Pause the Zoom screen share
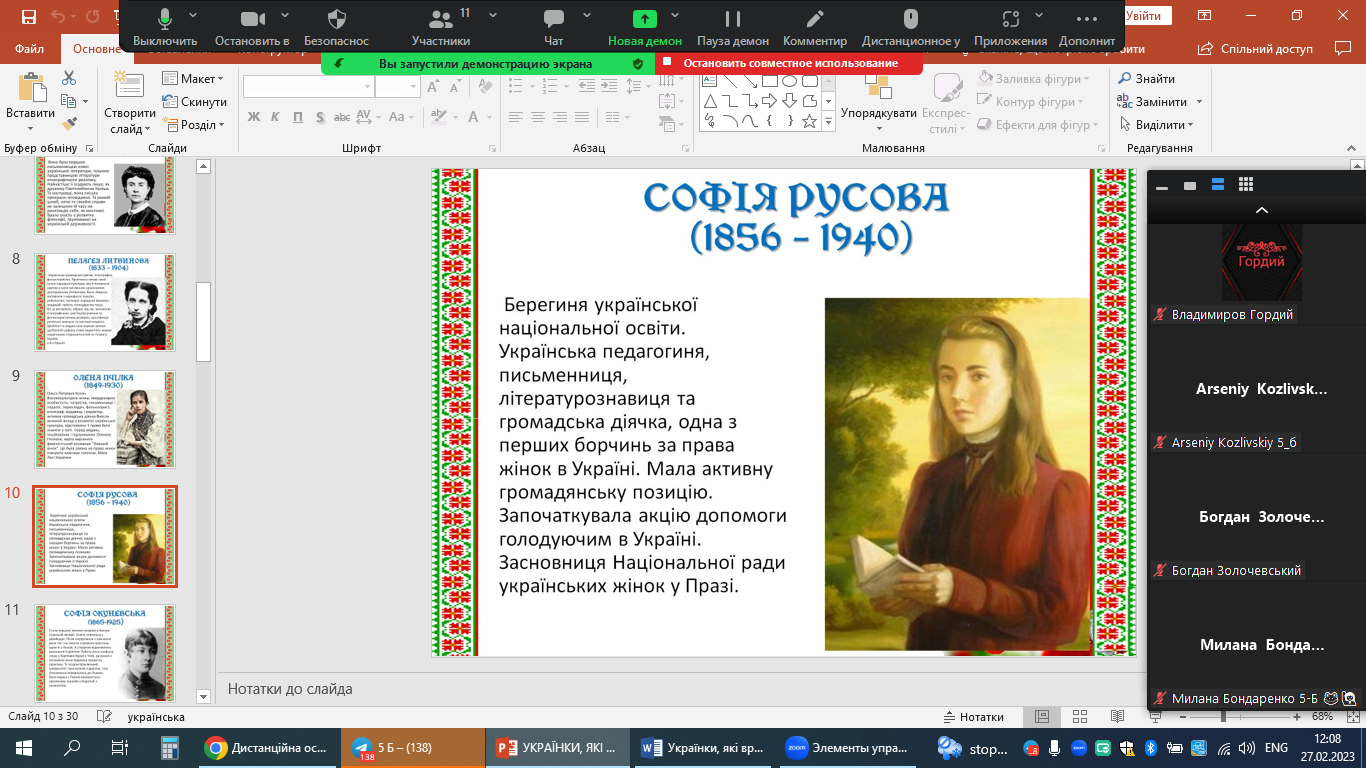This screenshot has width=1366, height=768. [733, 27]
